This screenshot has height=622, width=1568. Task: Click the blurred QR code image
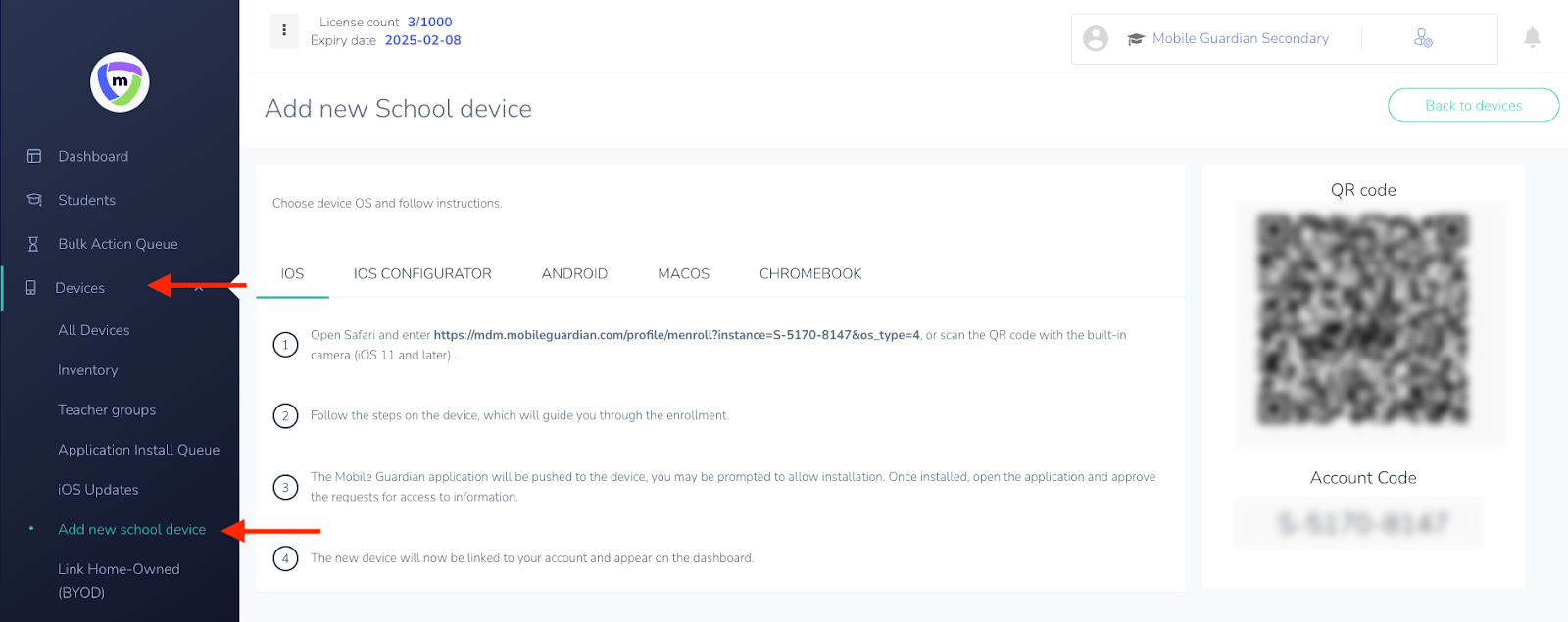point(1363,319)
